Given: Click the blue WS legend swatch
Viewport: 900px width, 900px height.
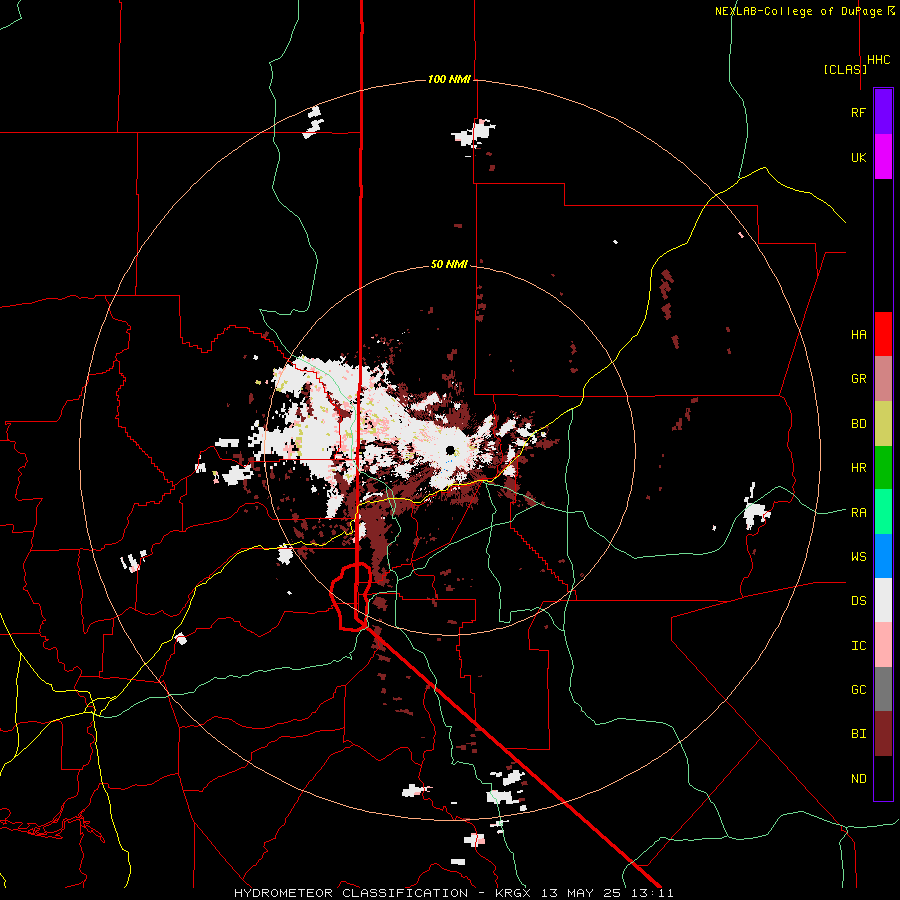Looking at the screenshot, I should 883,556.
